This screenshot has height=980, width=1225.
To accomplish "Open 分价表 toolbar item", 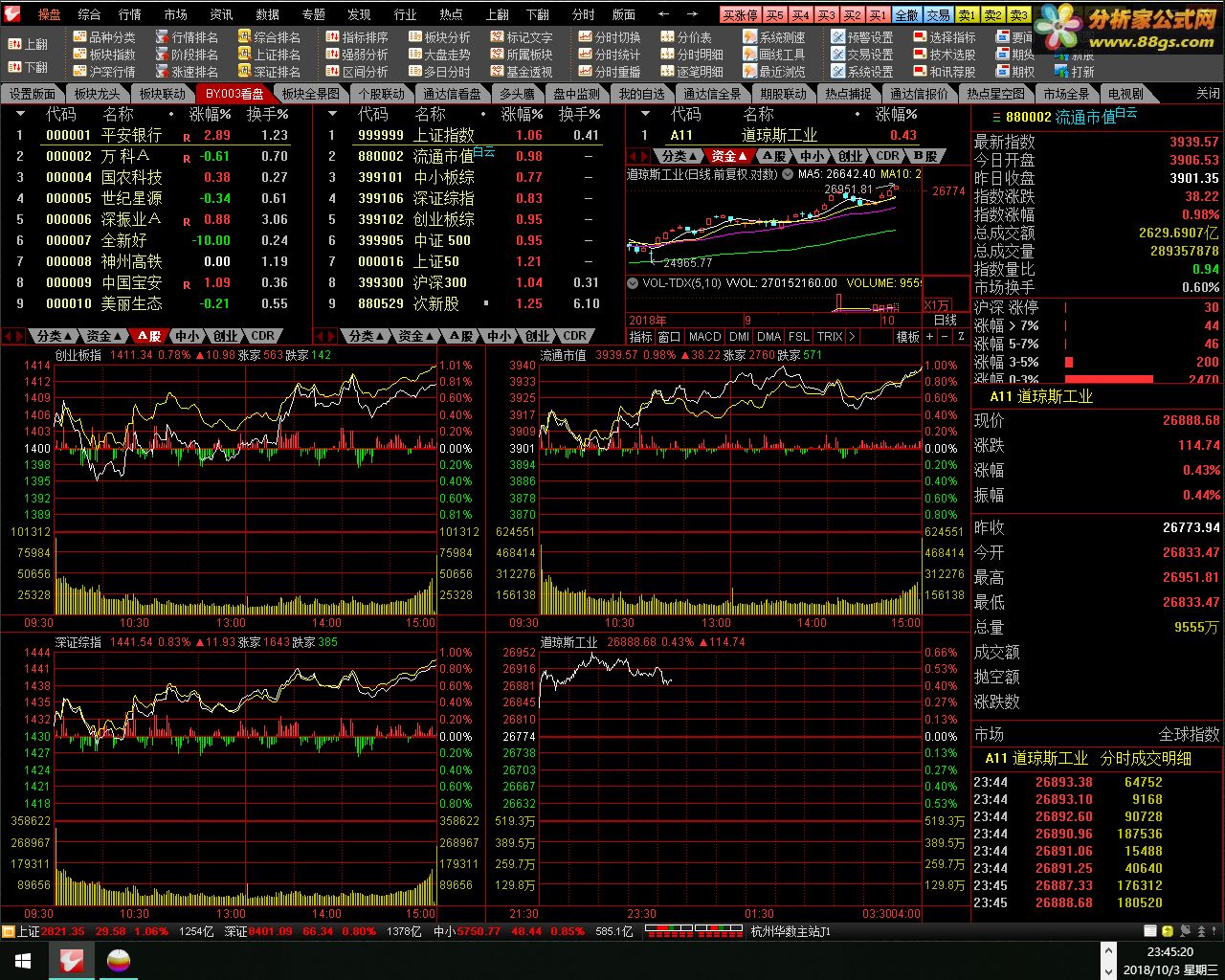I will tap(686, 37).
